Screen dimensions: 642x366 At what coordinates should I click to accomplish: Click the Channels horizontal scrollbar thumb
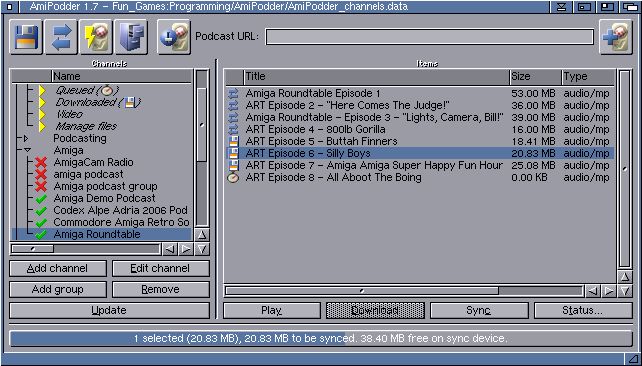33,249
